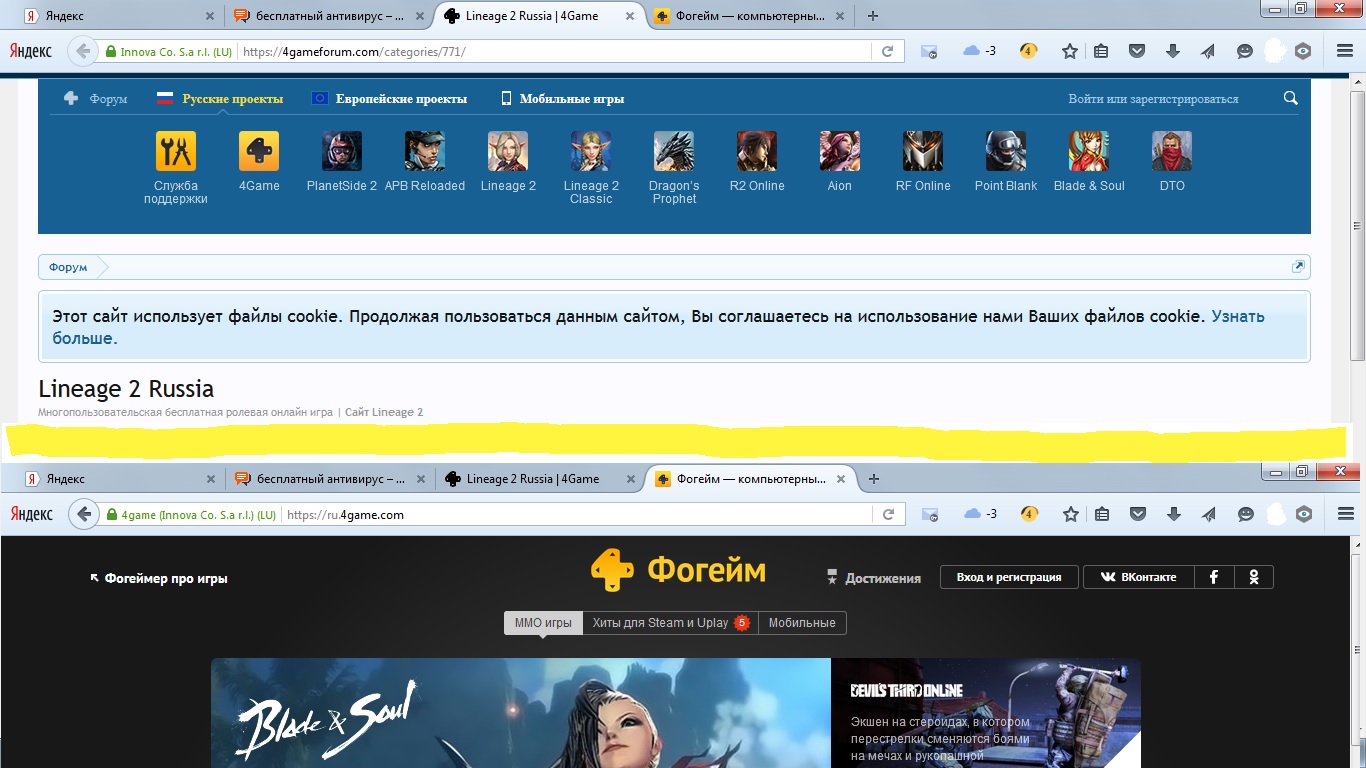The image size is (1366, 768).
Task: Open the APB Reloaded forum icon
Action: [425, 152]
